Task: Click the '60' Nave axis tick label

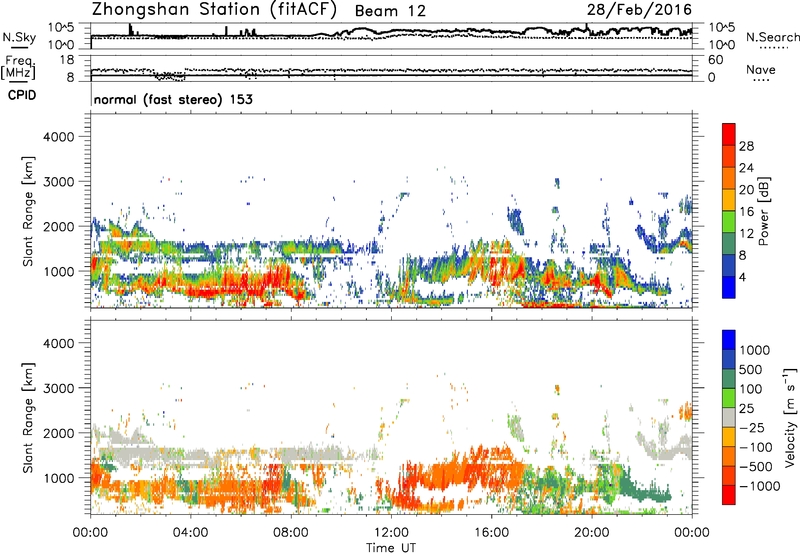Action: click(x=716, y=60)
